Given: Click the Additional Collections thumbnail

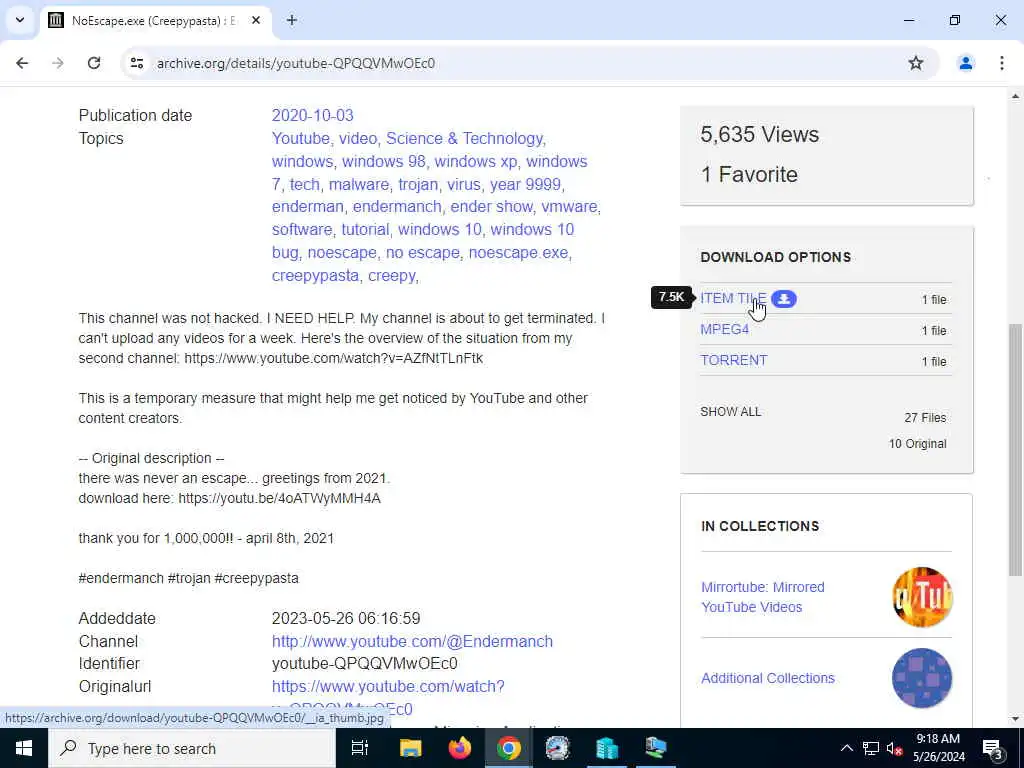Looking at the screenshot, I should (922, 678).
